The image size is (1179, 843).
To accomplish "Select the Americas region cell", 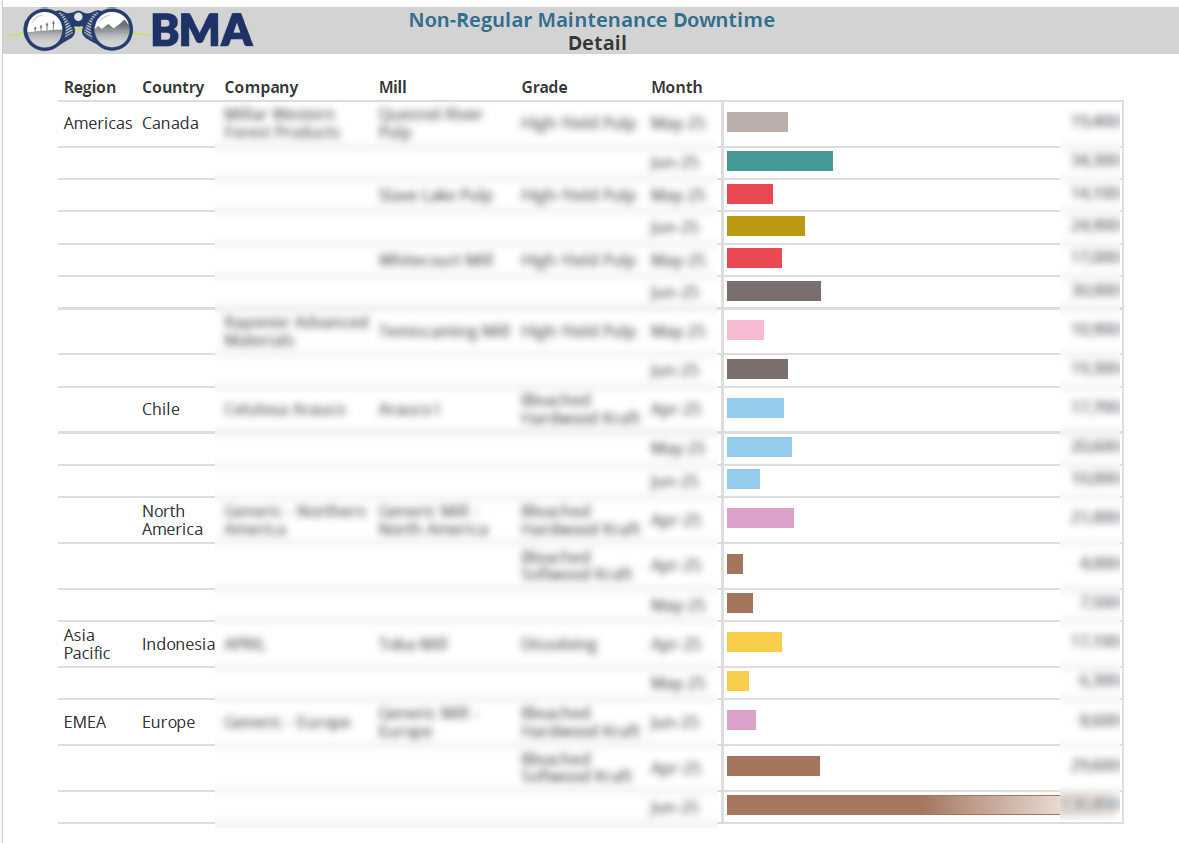I will [x=98, y=123].
